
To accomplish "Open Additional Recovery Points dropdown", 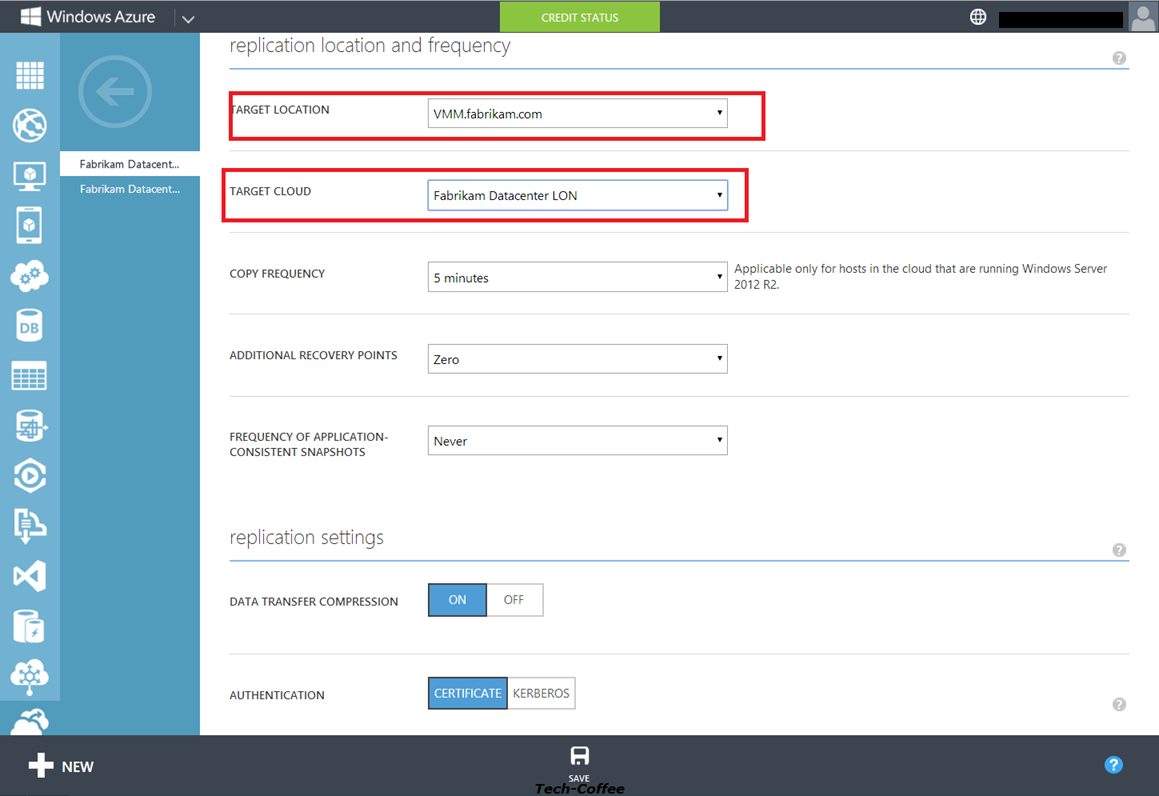I will pos(577,358).
